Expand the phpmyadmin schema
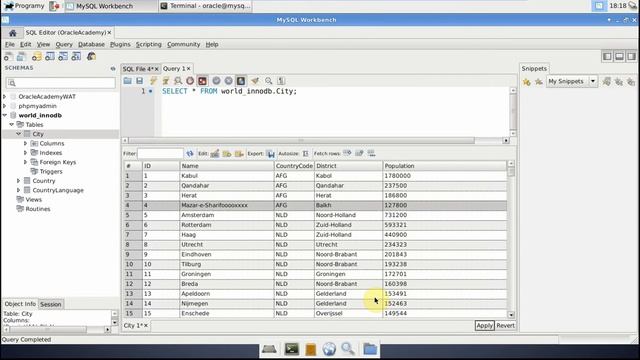640x360 pixels. coord(4,106)
